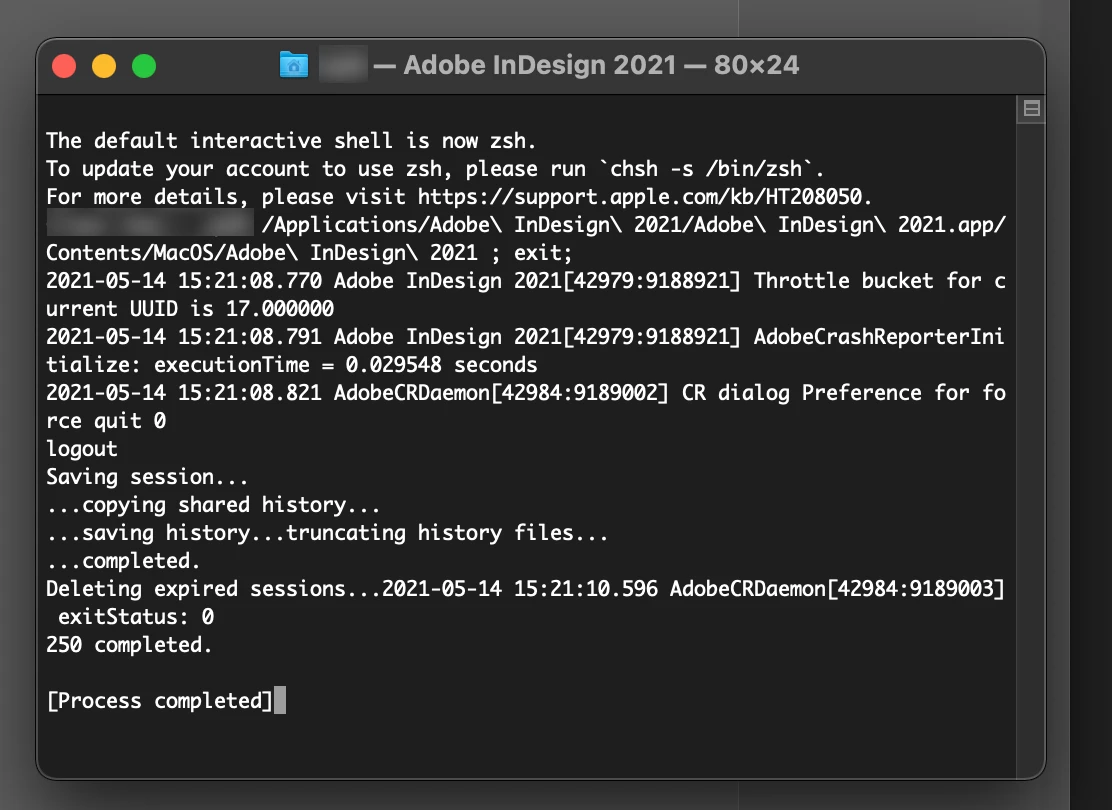The height and width of the screenshot is (810, 1112).
Task: Click the home folder icon in title bar
Action: pyautogui.click(x=294, y=65)
